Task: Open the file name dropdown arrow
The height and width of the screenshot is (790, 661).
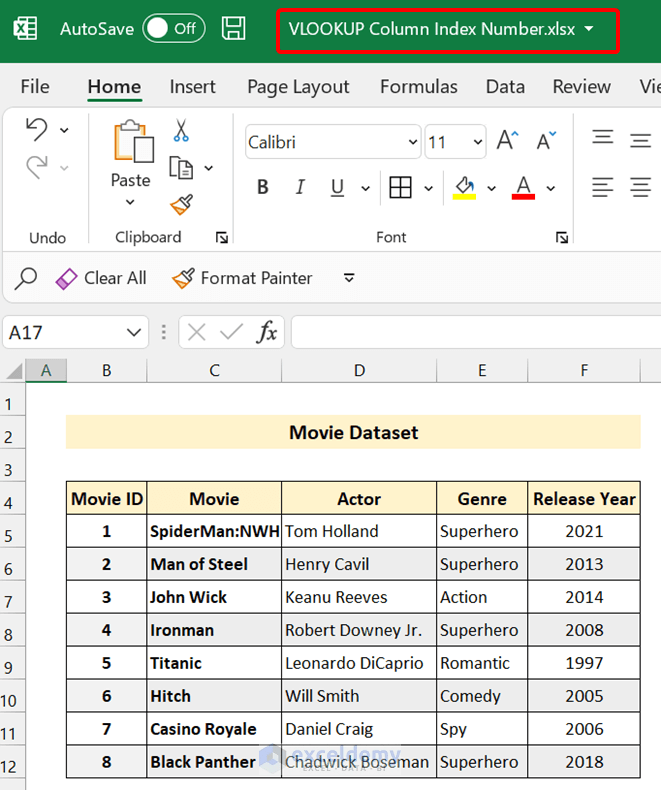Action: pyautogui.click(x=589, y=29)
